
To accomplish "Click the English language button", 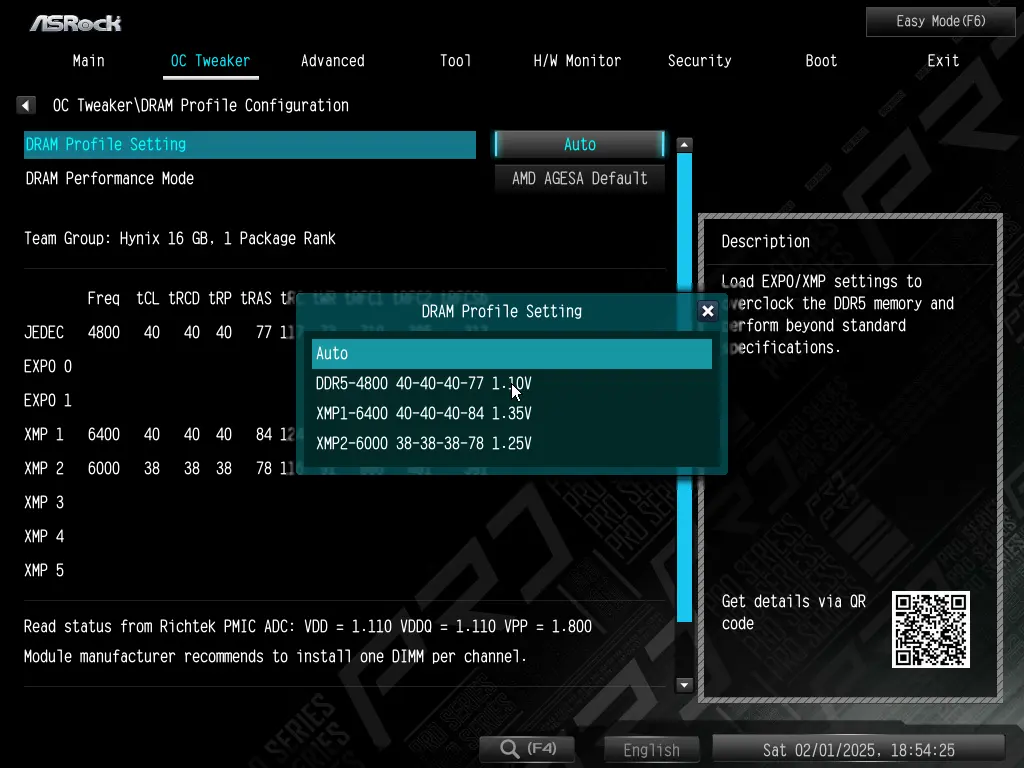I will click(651, 750).
